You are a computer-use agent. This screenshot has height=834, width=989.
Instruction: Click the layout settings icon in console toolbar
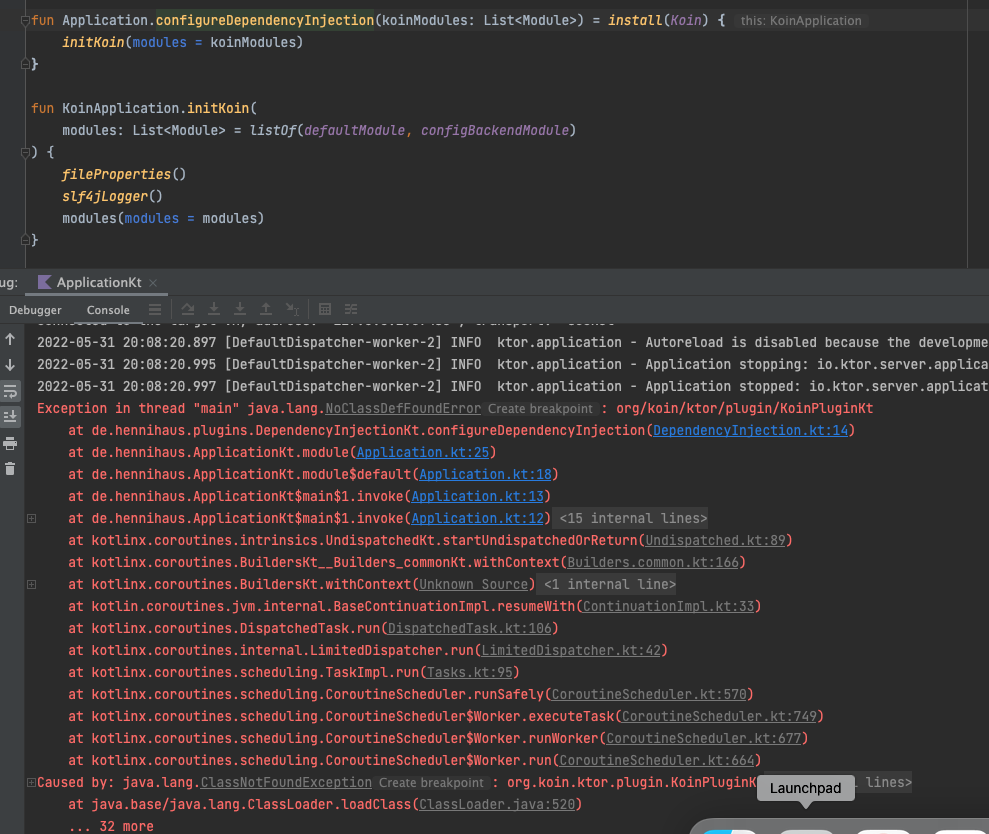pyautogui.click(x=350, y=309)
